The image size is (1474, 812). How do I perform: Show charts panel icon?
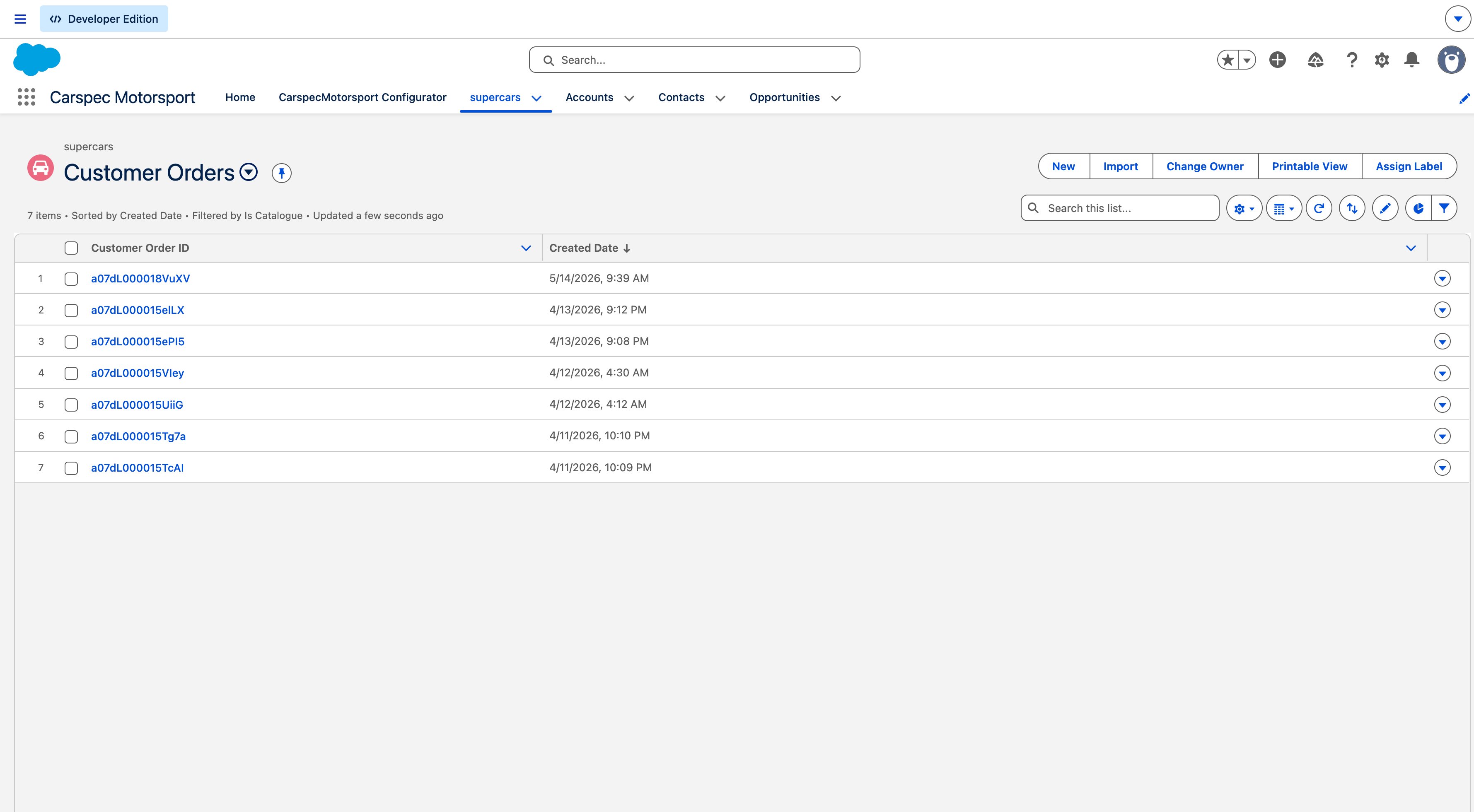pos(1418,208)
